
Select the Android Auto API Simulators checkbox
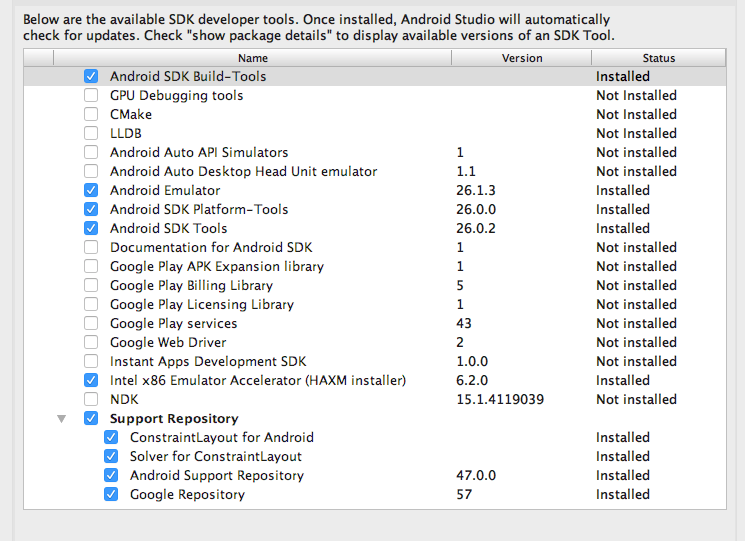[91, 153]
